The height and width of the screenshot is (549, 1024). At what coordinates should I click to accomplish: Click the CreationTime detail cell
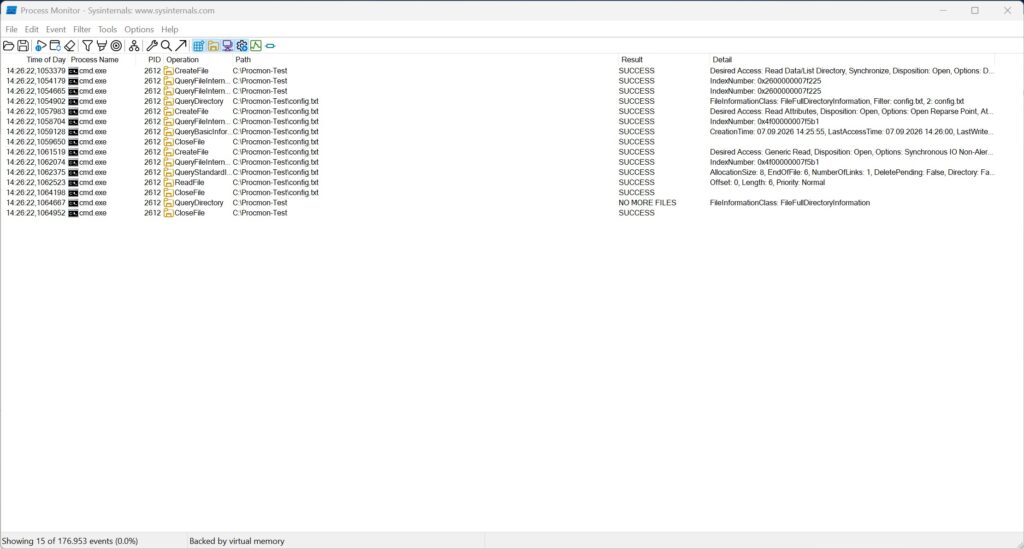coord(852,131)
